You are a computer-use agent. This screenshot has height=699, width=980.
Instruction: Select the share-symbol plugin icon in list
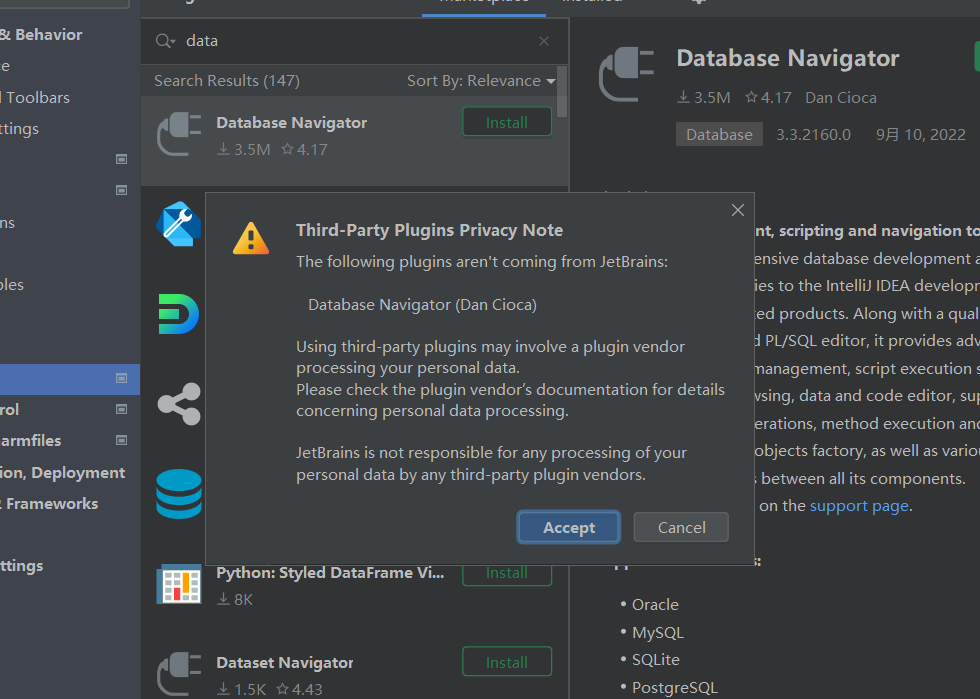pyautogui.click(x=180, y=404)
